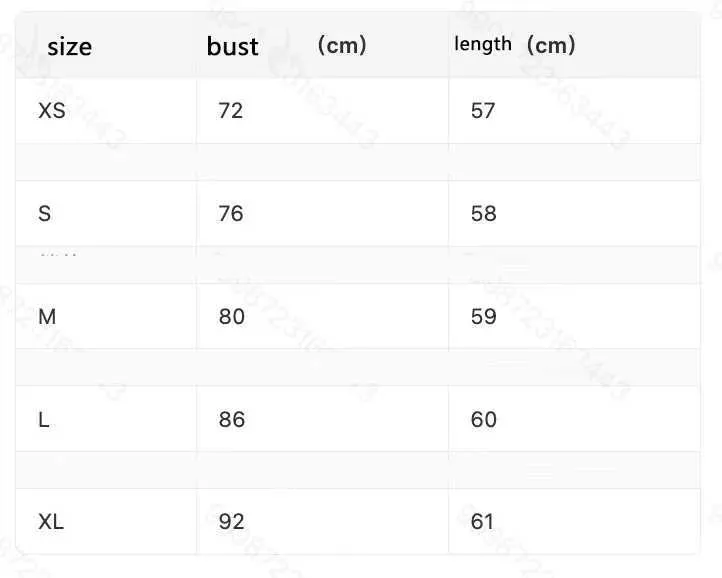Click length value 58
This screenshot has height=578, width=722.
click(x=483, y=214)
